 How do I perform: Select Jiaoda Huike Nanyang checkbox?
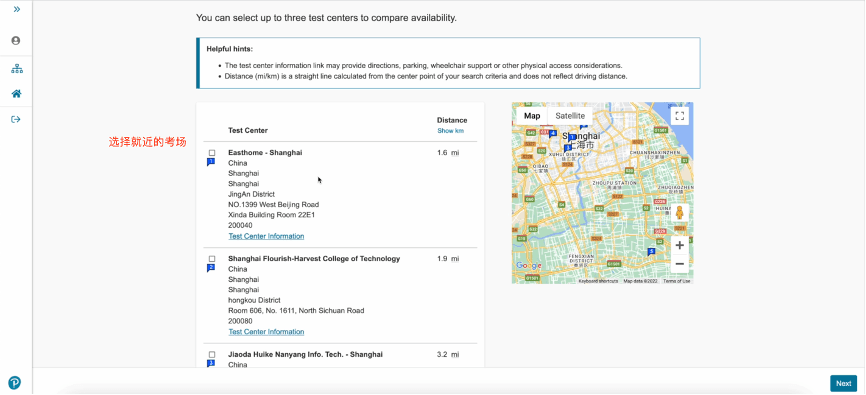212,355
